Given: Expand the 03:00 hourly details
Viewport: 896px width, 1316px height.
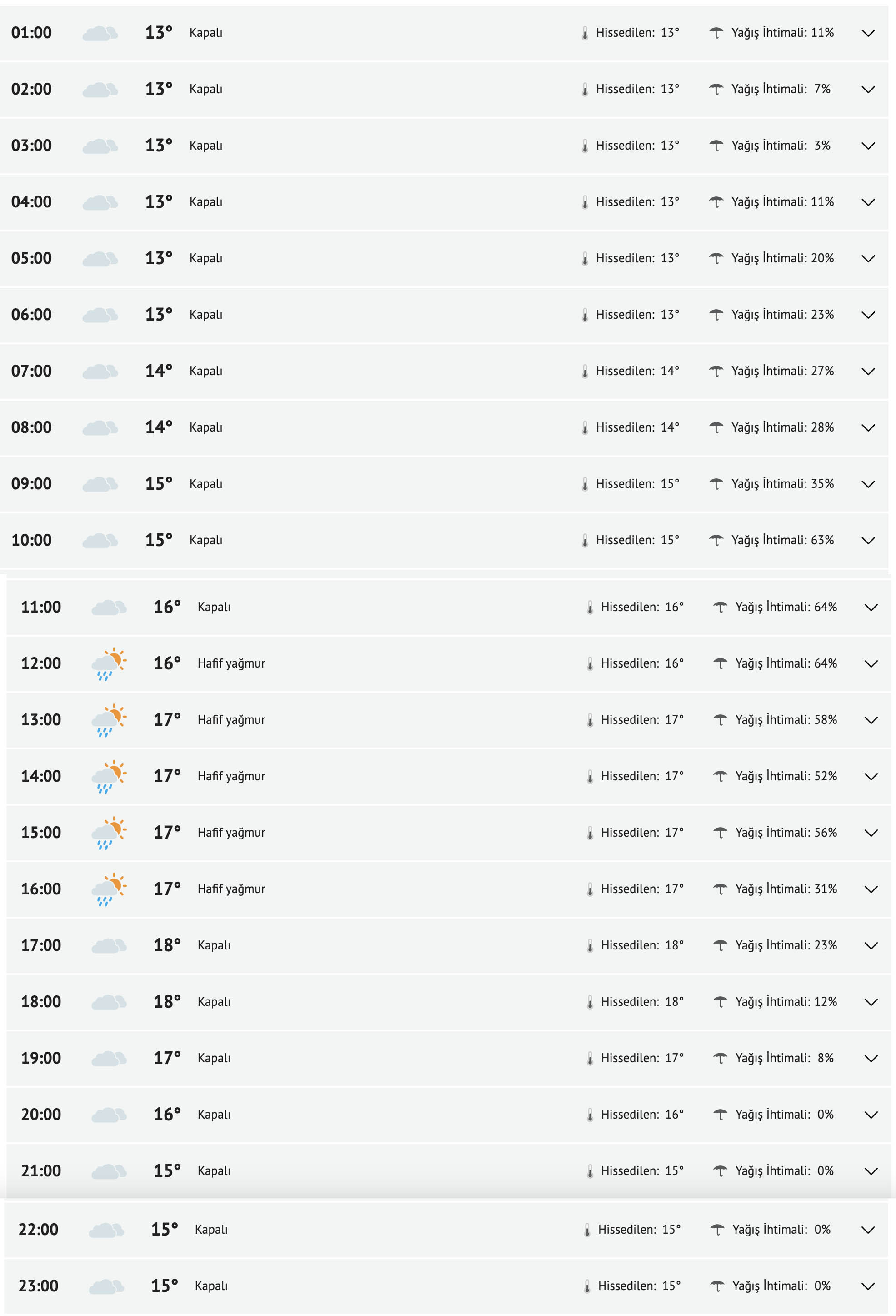Looking at the screenshot, I should (868, 146).
